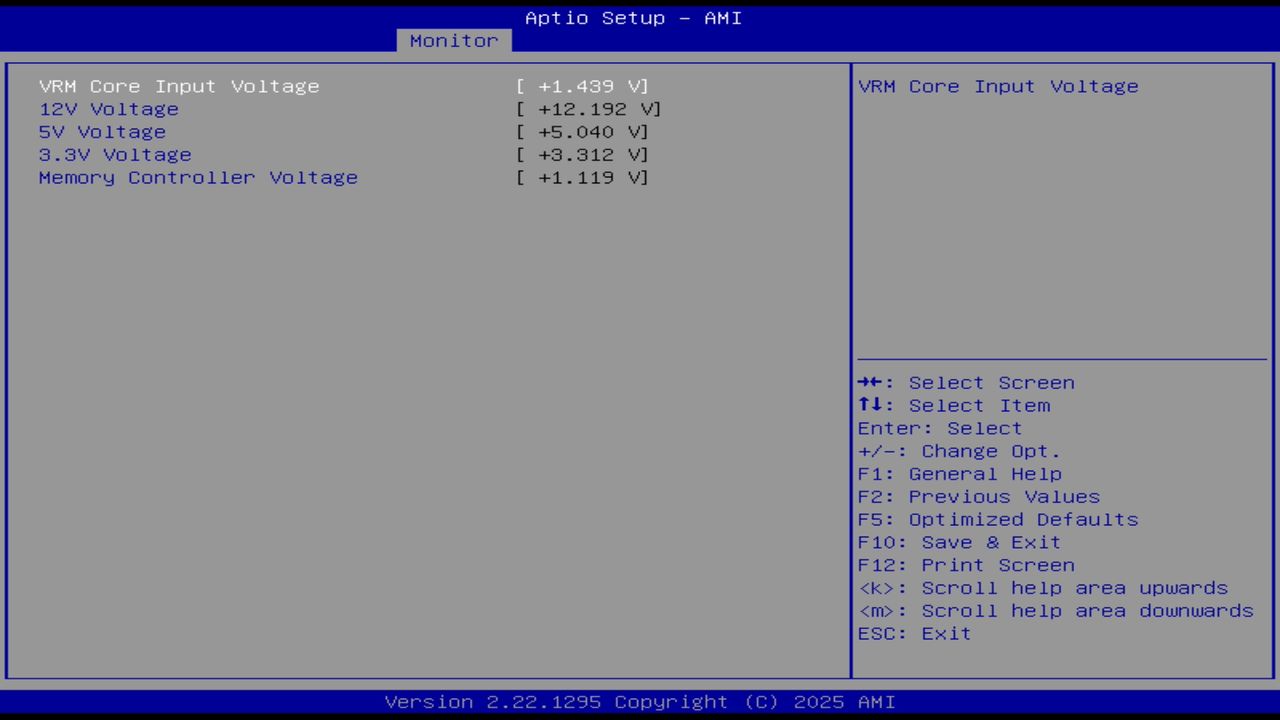Click F5: Optimized Defaults help entry
The width and height of the screenshot is (1280, 720).
997,519
